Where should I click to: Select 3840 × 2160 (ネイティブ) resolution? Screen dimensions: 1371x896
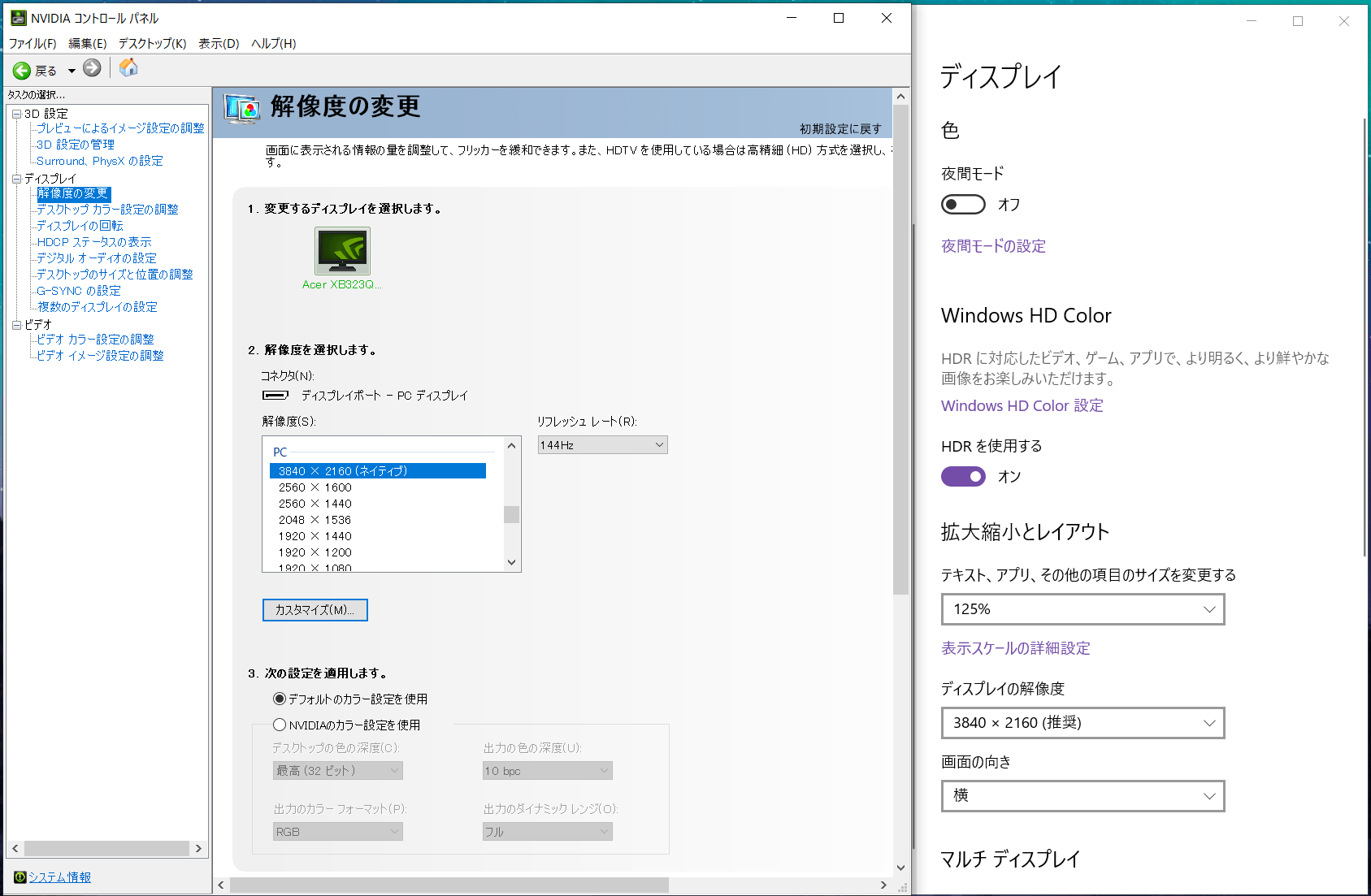(x=378, y=471)
